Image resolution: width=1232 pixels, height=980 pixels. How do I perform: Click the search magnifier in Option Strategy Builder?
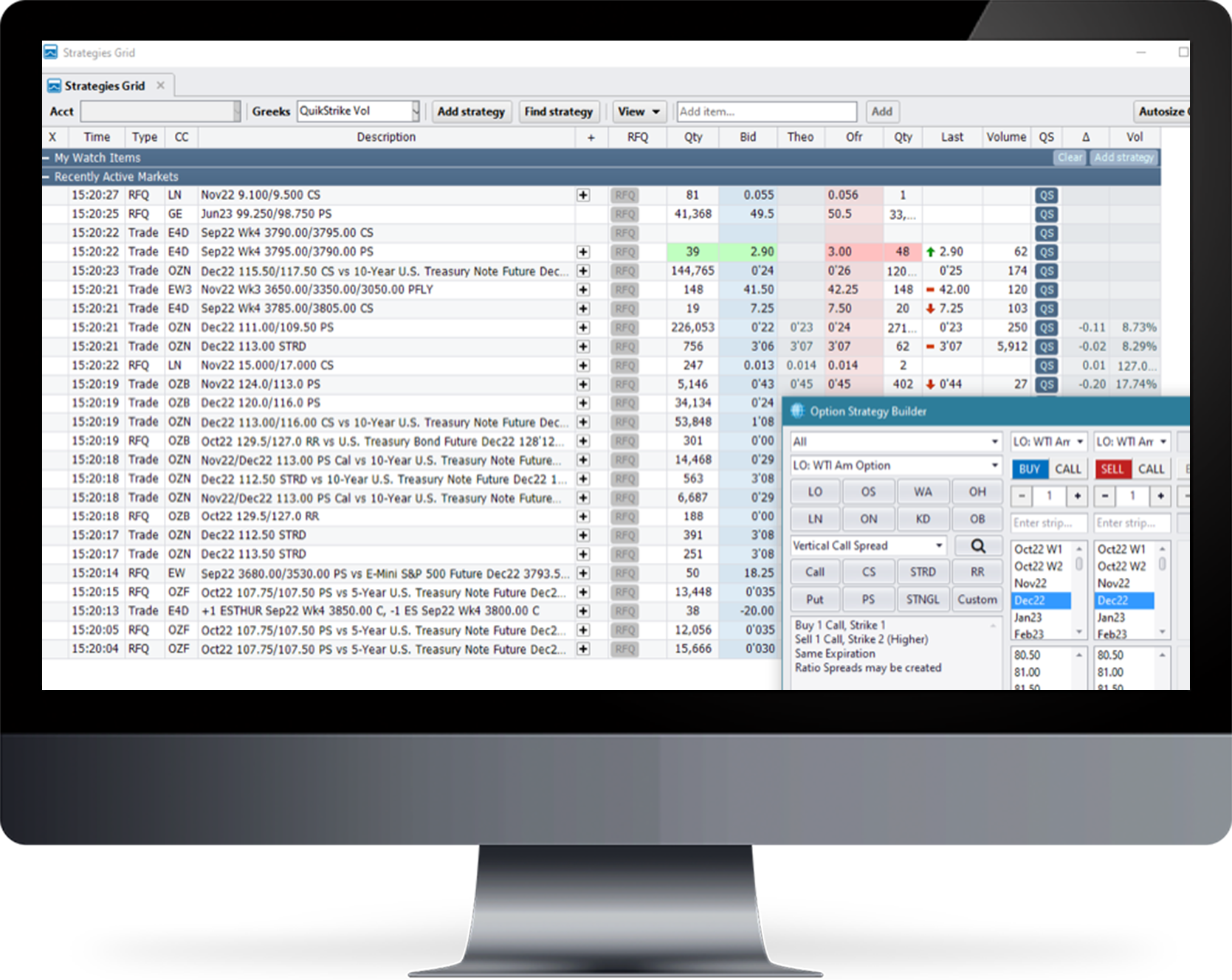[977, 546]
